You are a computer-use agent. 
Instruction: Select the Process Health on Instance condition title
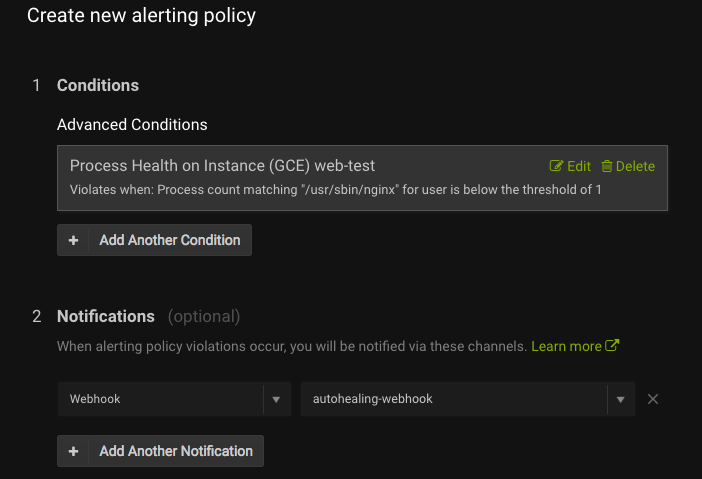click(x=222, y=165)
